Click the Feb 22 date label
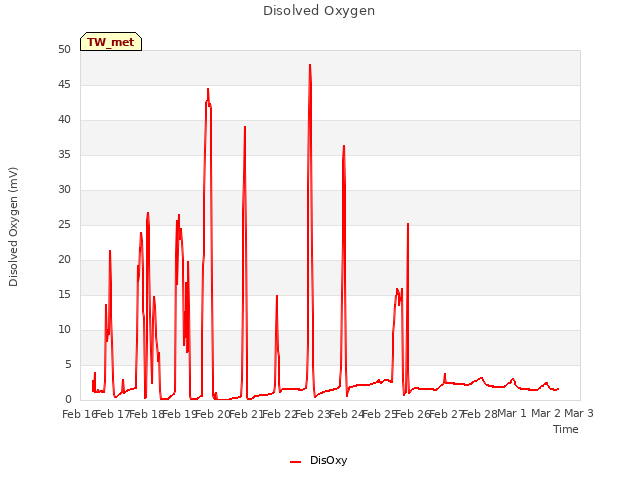 click(280, 414)
